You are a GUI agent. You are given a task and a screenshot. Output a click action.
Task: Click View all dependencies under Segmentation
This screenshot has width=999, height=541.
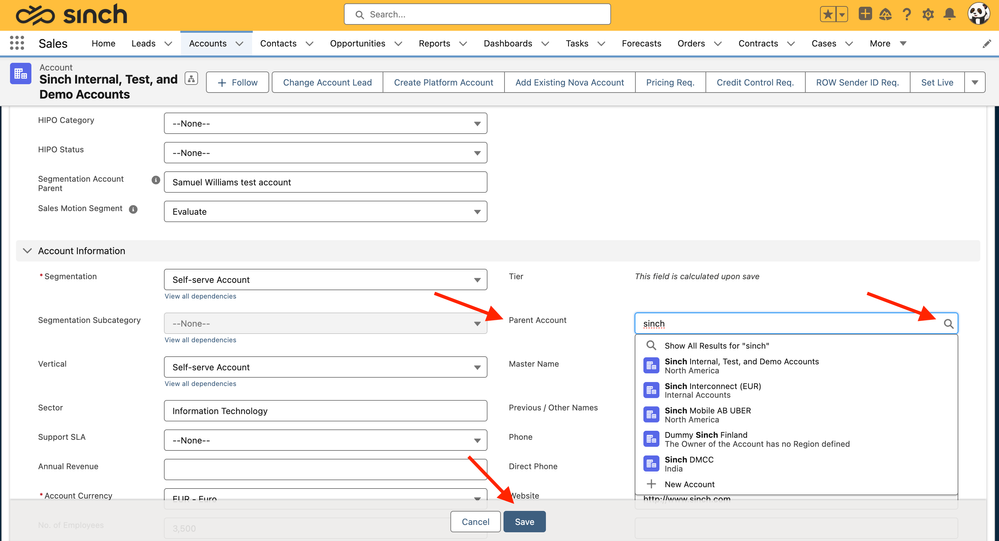pyautogui.click(x=200, y=296)
